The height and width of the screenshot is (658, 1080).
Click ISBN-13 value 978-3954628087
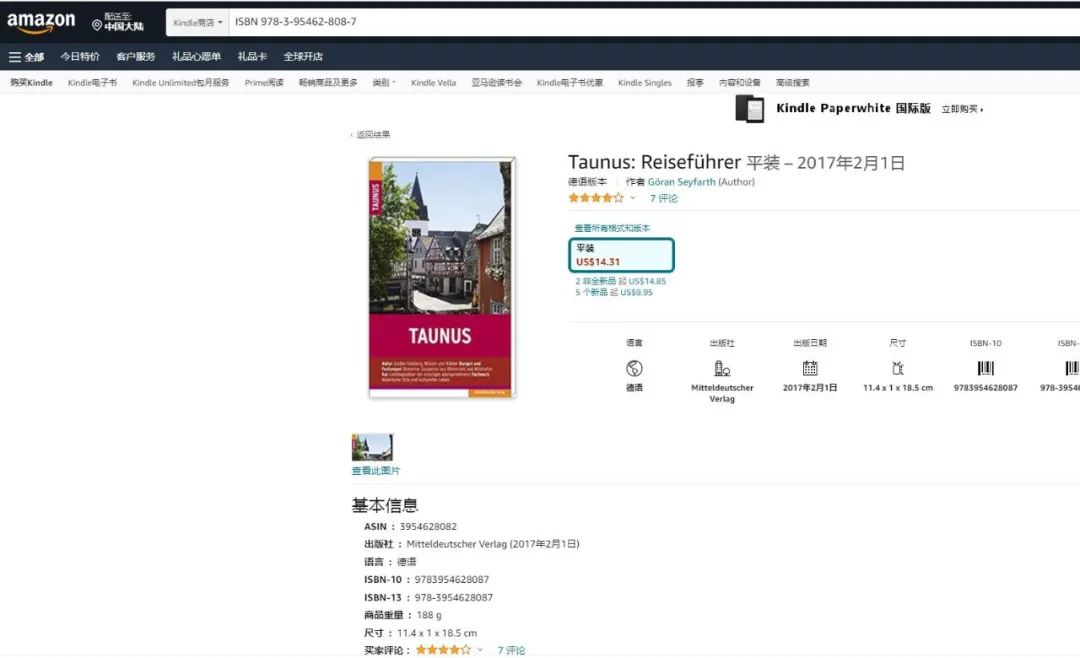tap(453, 597)
